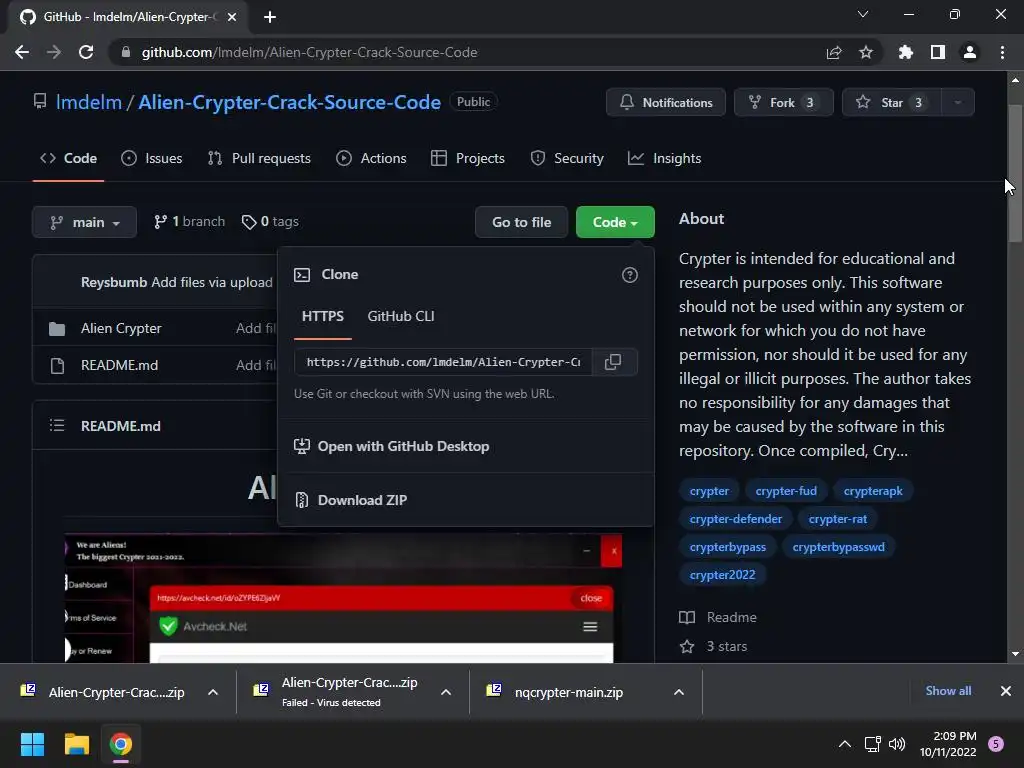Open the Readme link in About
1024x768 pixels.
coord(718,618)
